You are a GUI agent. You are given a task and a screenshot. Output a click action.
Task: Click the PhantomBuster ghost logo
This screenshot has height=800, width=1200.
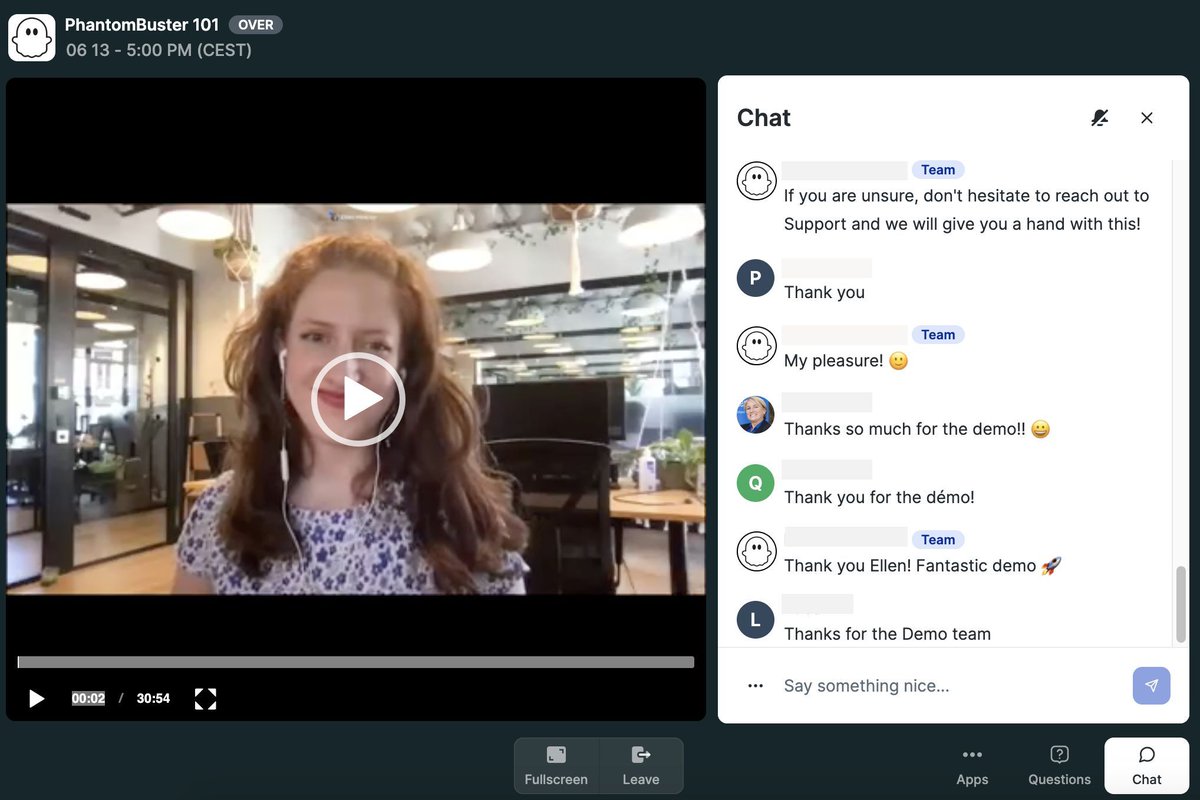coord(32,38)
